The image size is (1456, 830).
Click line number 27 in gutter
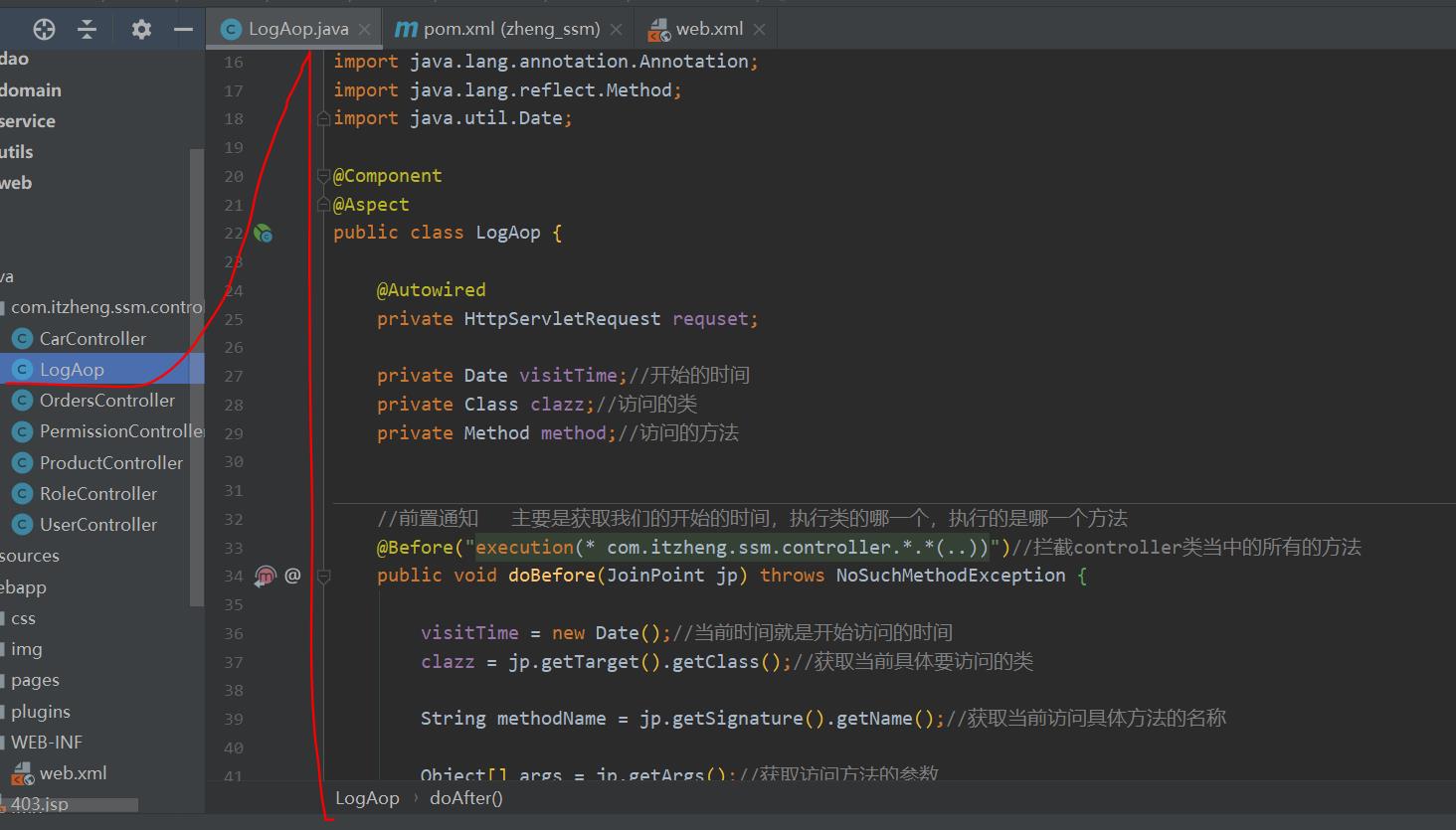(x=233, y=376)
